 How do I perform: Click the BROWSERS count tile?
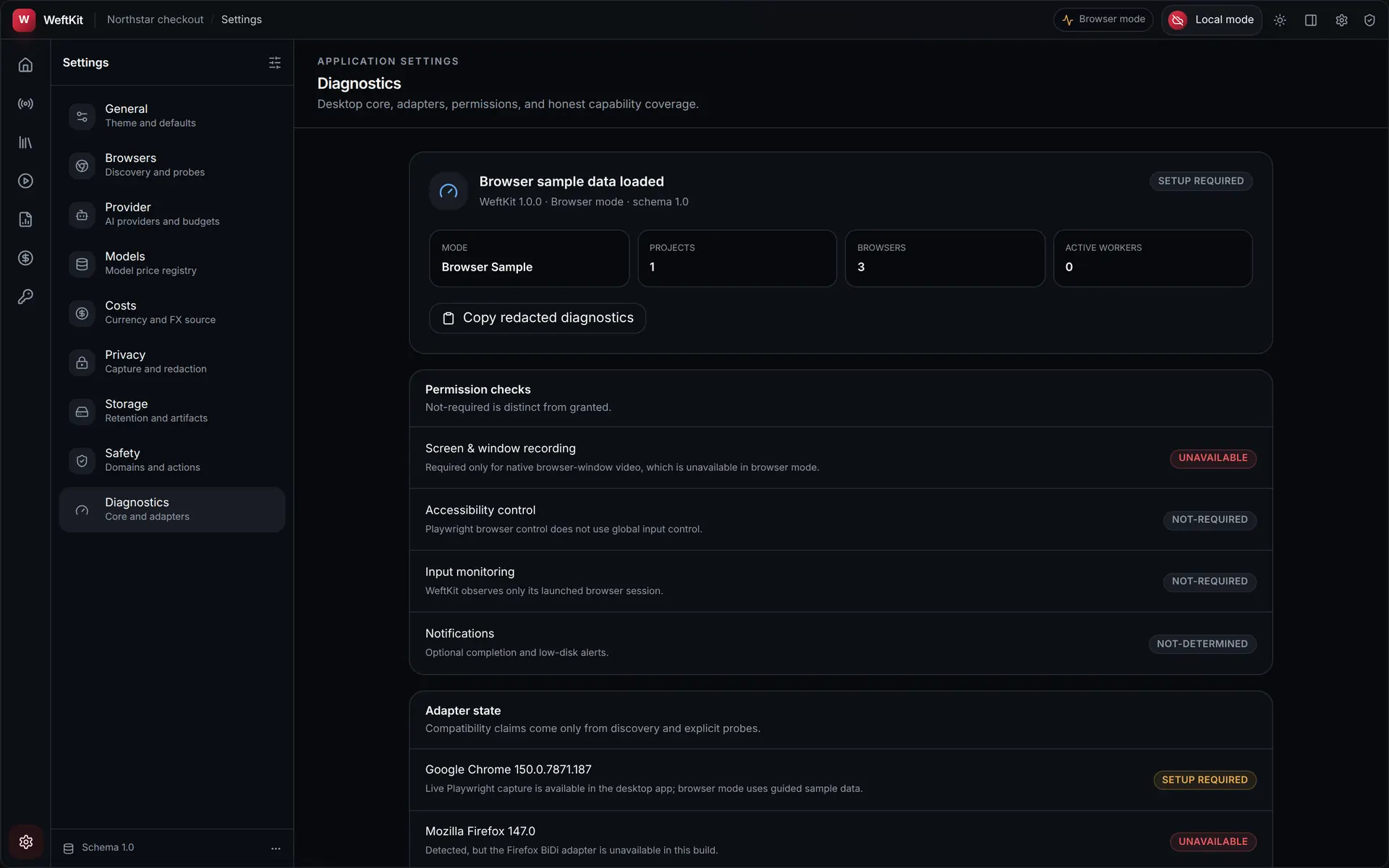click(x=945, y=258)
